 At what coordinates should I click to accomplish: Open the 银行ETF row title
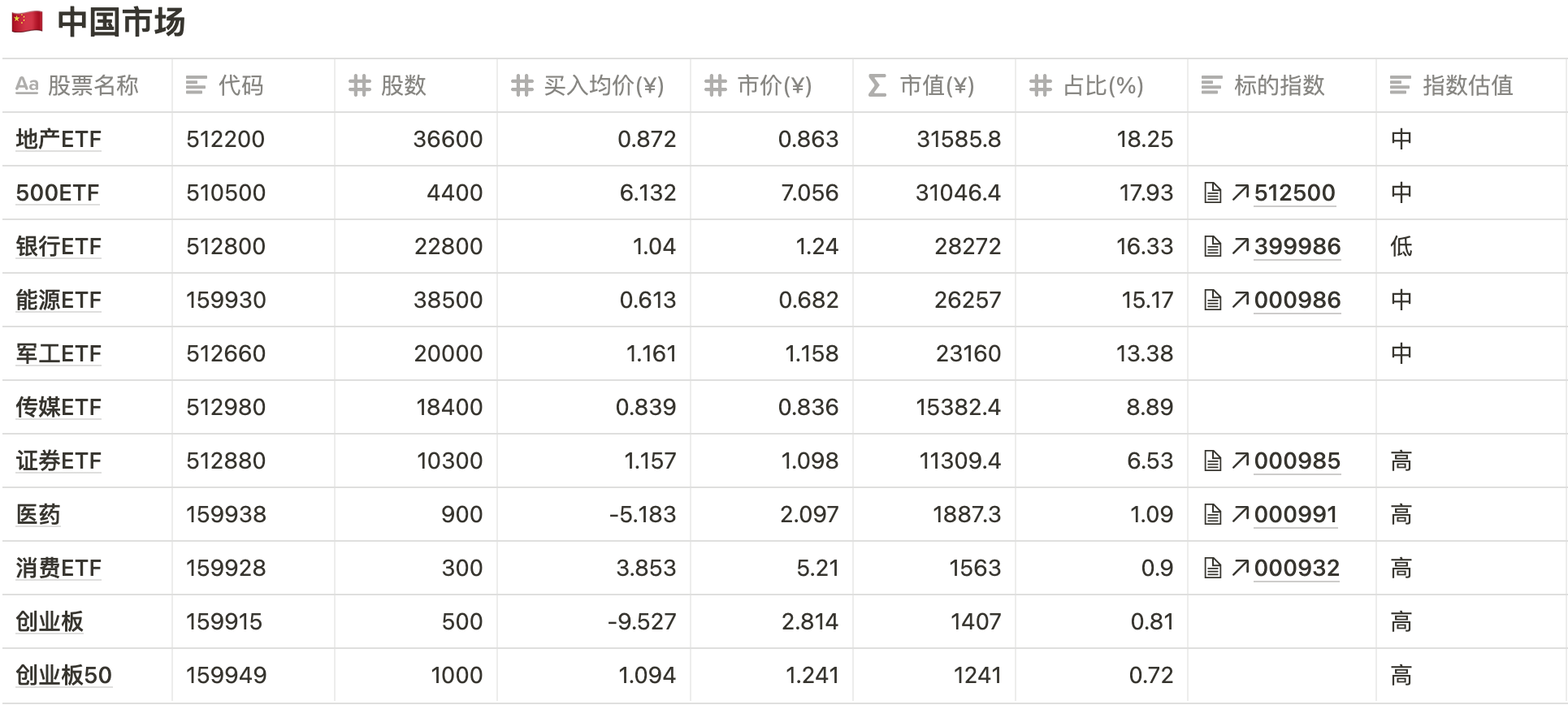coord(58,246)
